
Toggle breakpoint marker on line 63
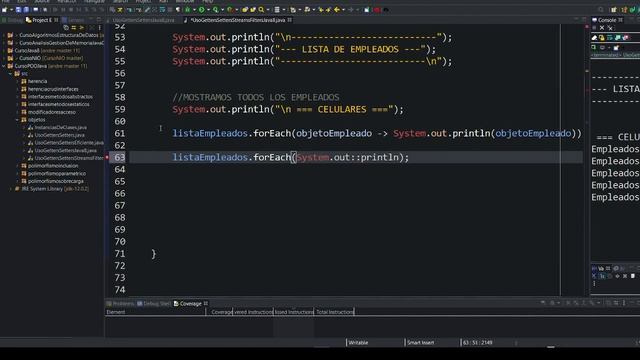tap(107, 157)
